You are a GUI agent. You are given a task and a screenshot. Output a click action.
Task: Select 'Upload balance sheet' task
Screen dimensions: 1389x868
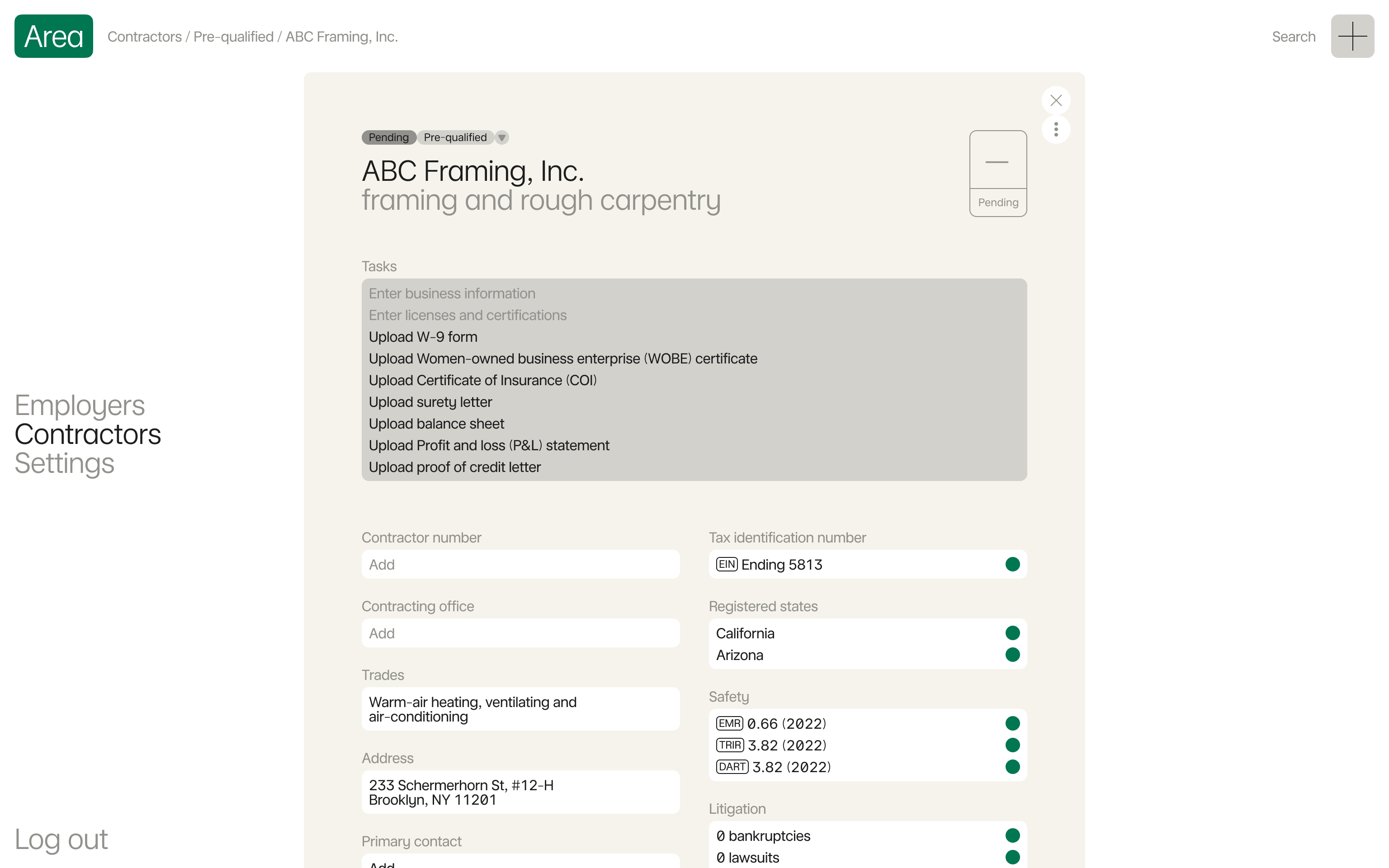click(694, 424)
